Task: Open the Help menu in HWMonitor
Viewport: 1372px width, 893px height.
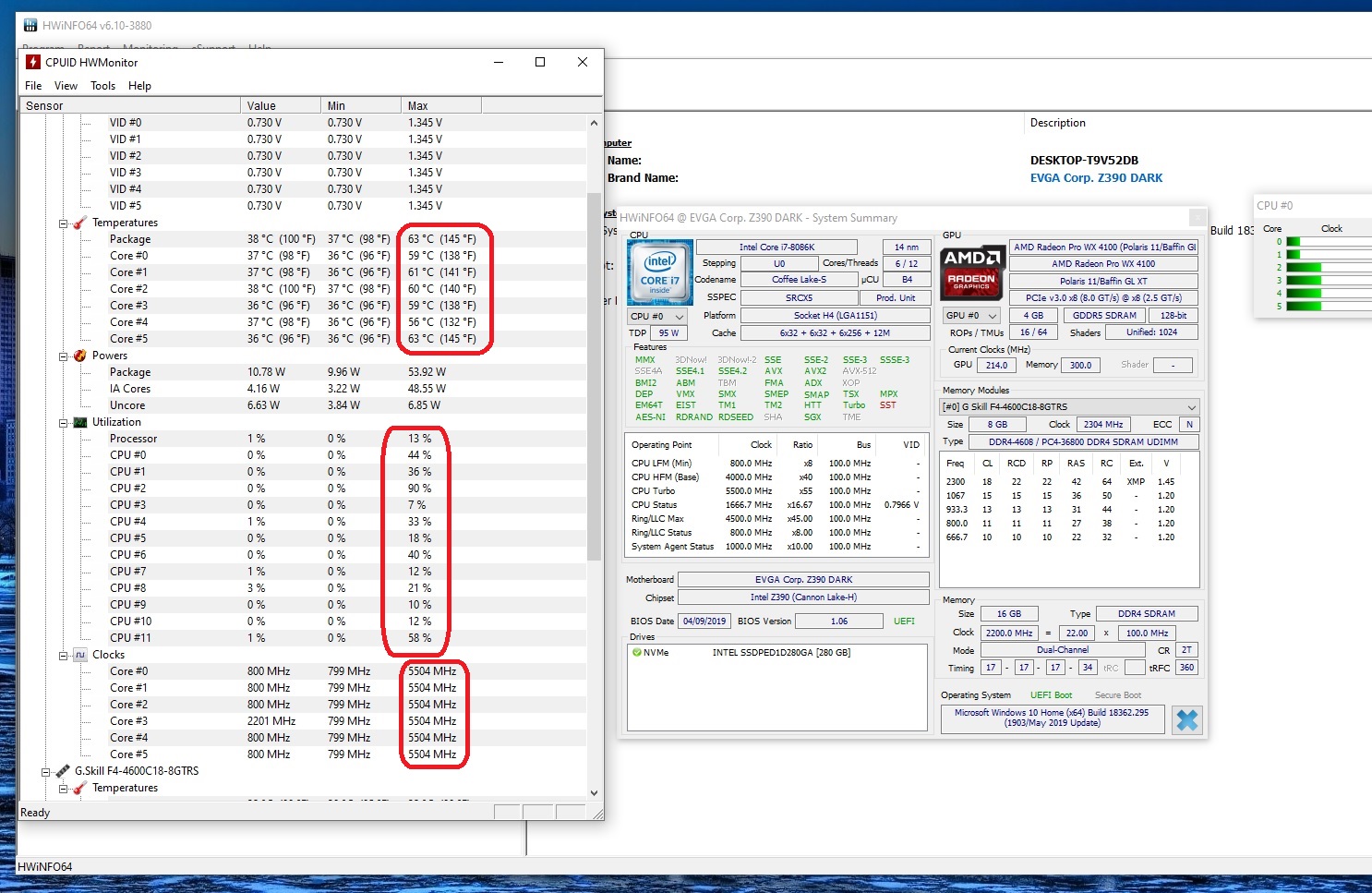Action: coord(139,86)
